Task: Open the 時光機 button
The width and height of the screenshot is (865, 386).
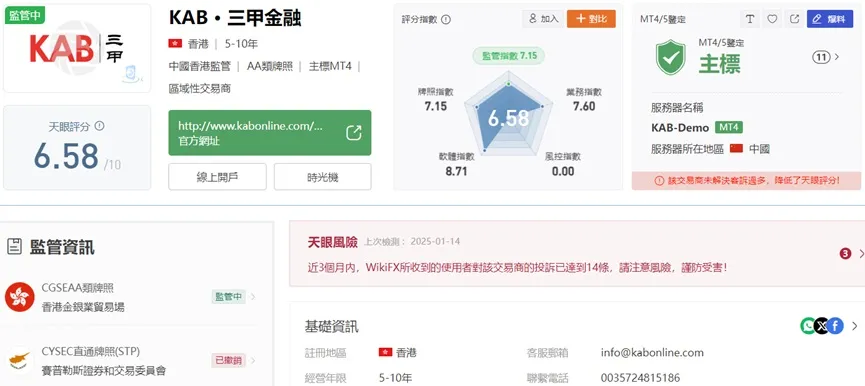Action: 323,177
